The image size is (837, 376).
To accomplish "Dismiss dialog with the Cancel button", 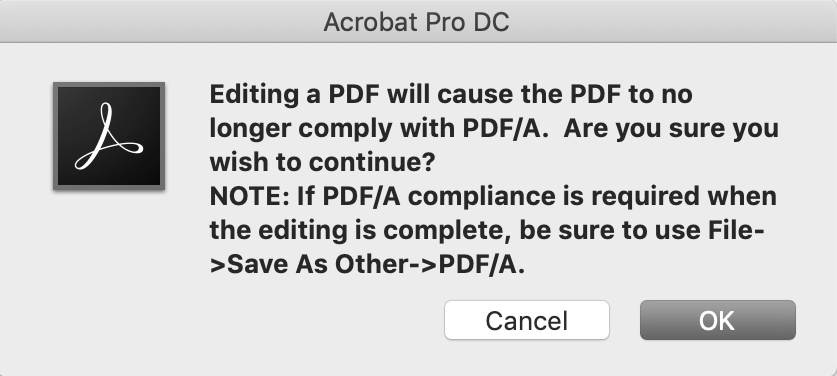I will (x=526, y=320).
